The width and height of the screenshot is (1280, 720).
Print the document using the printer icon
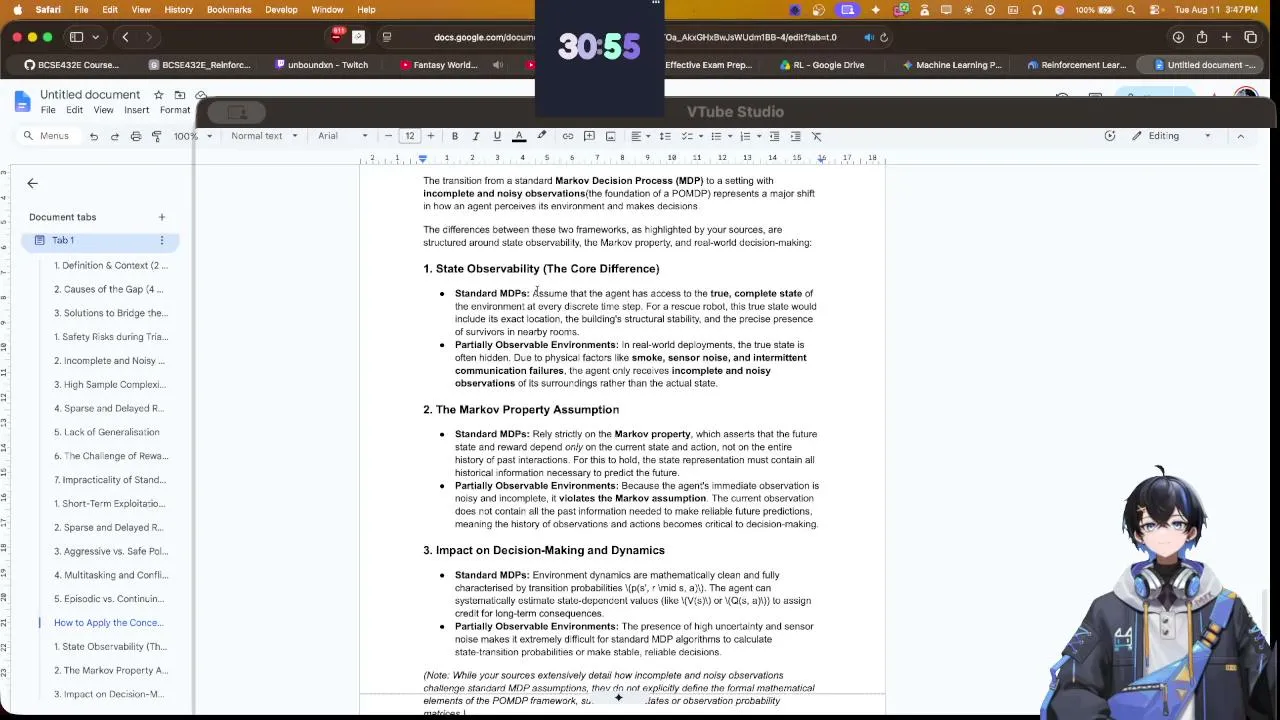pos(136,136)
